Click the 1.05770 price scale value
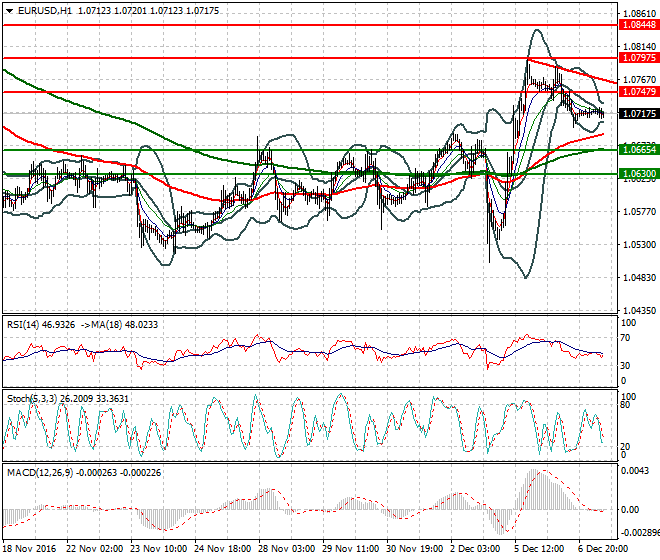The height and width of the screenshot is (560, 660). (x=639, y=211)
